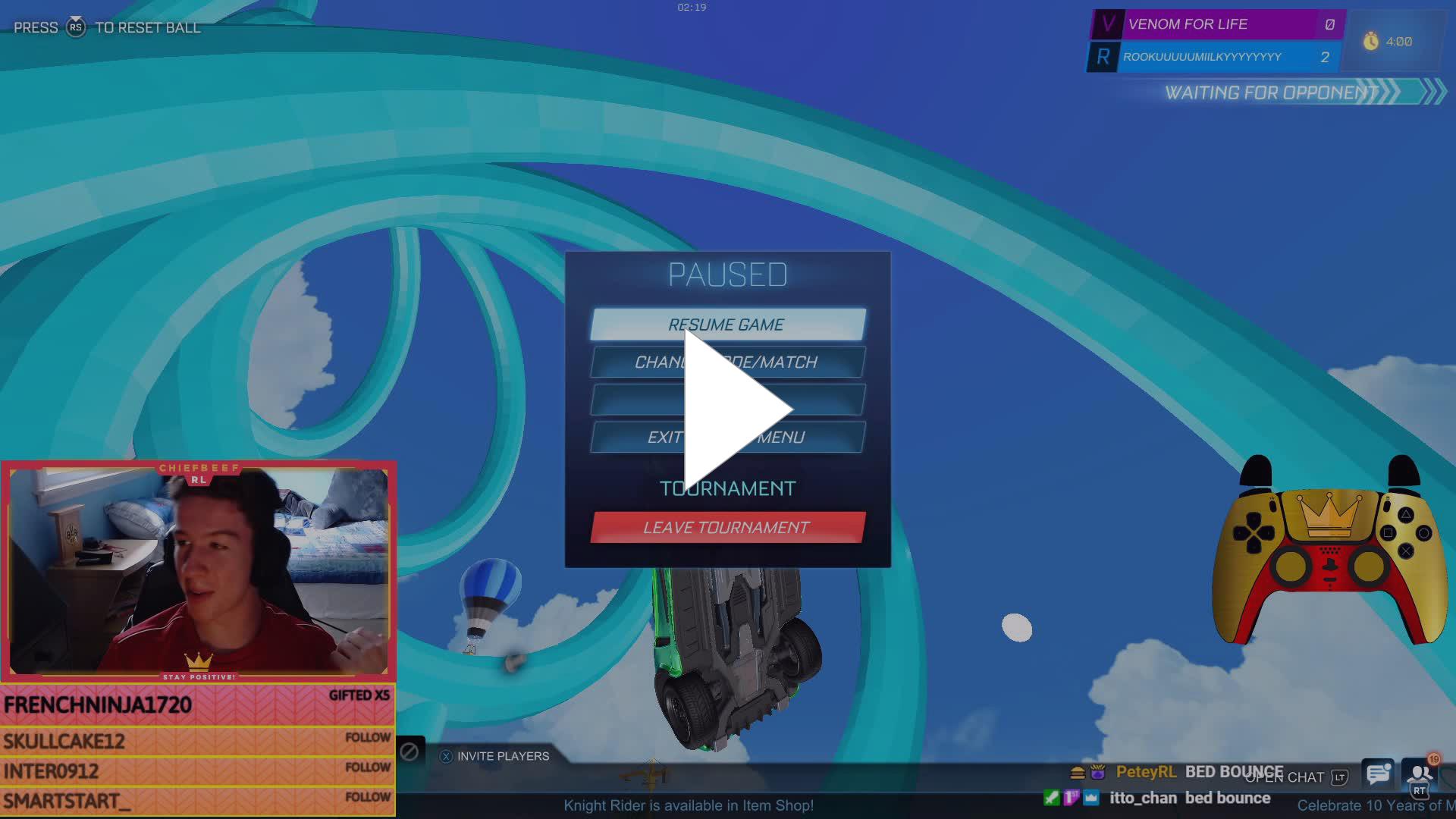
Task: Click the chat messages icon
Action: [1379, 774]
